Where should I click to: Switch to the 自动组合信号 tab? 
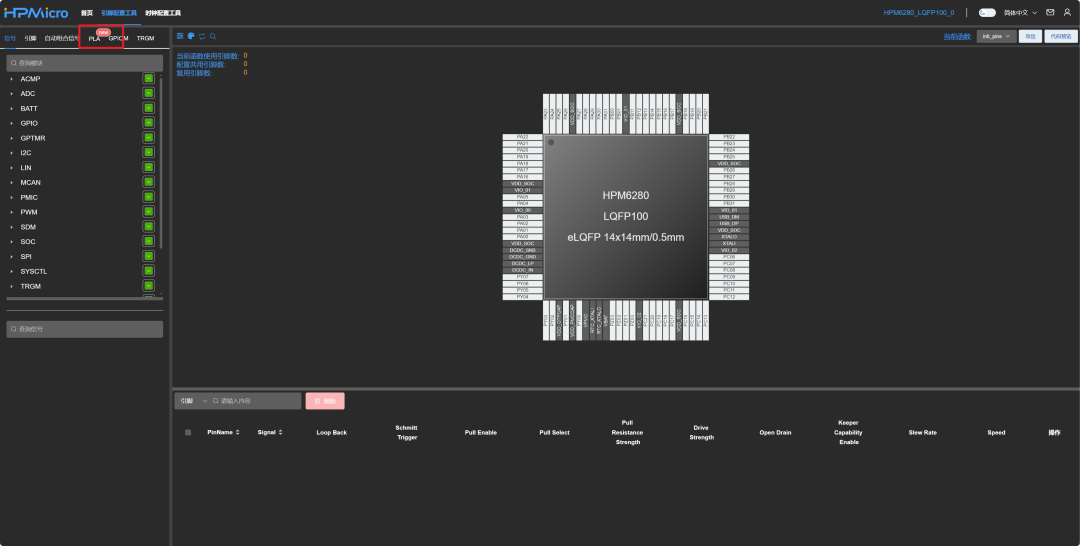coord(61,39)
